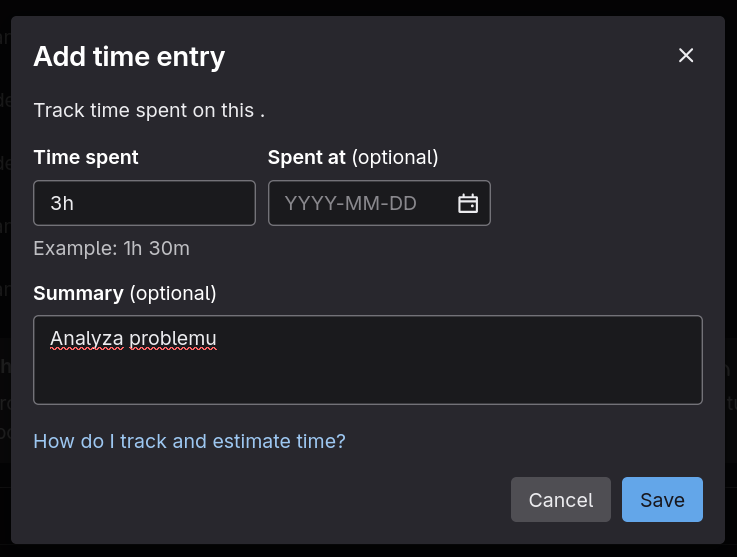Open 'How do I track and estimate time?' link

tap(189, 440)
